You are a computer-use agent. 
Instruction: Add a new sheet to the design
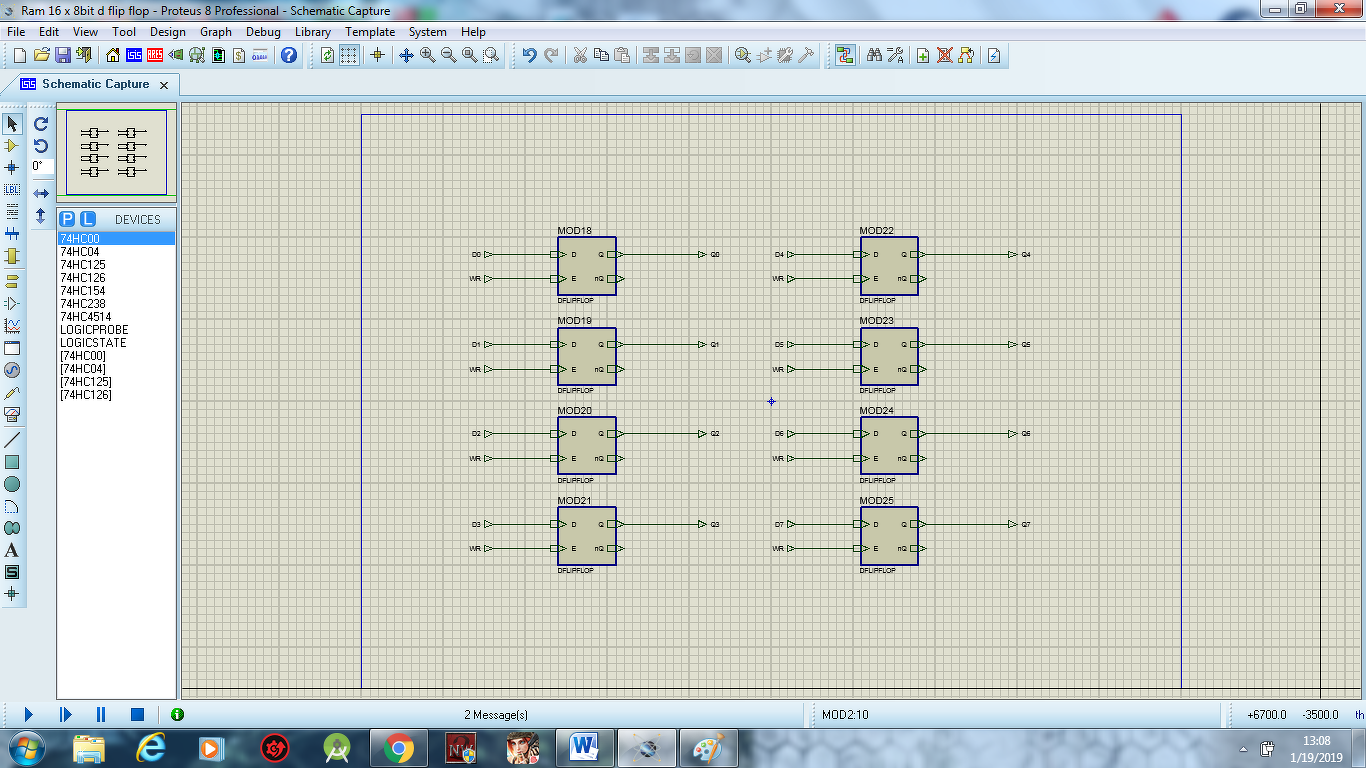[923, 55]
